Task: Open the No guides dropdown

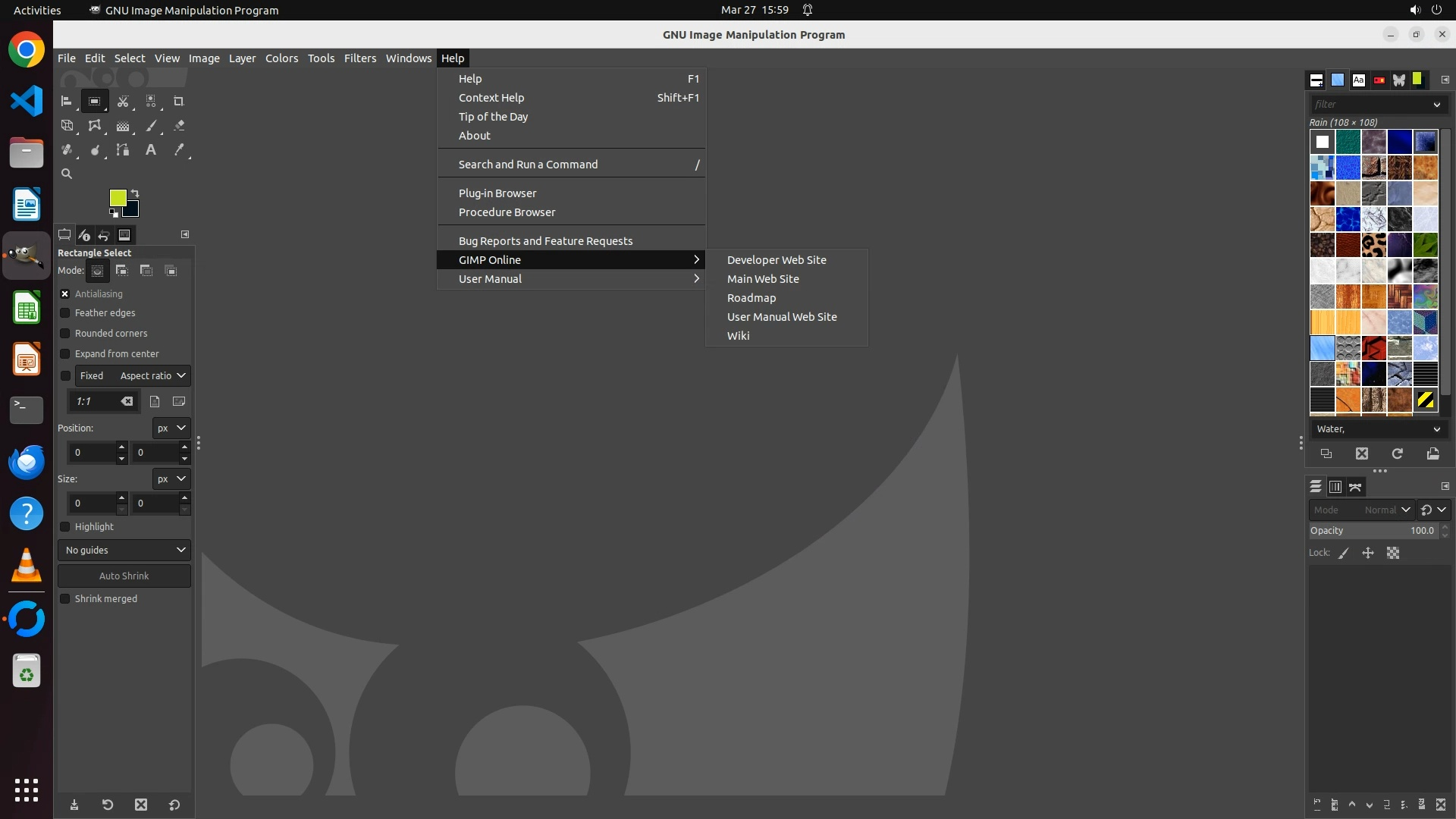Action: tap(124, 550)
